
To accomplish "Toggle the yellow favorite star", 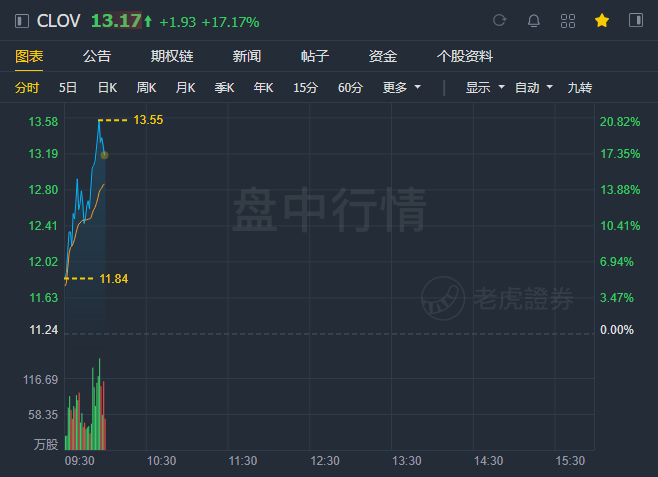I will [x=602, y=20].
